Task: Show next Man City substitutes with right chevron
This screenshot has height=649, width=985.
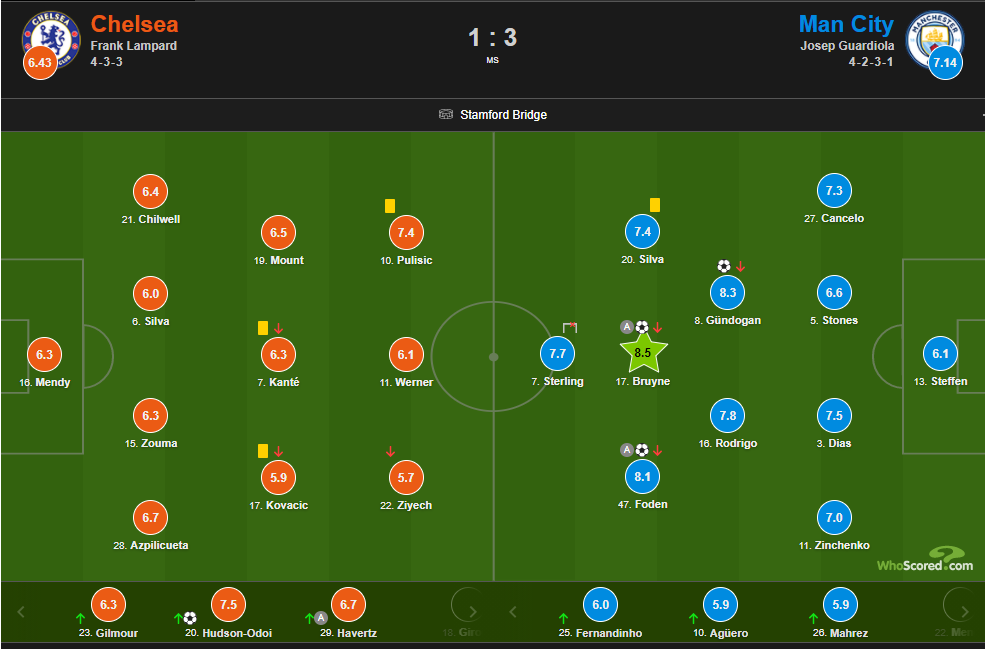Action: pos(966,611)
